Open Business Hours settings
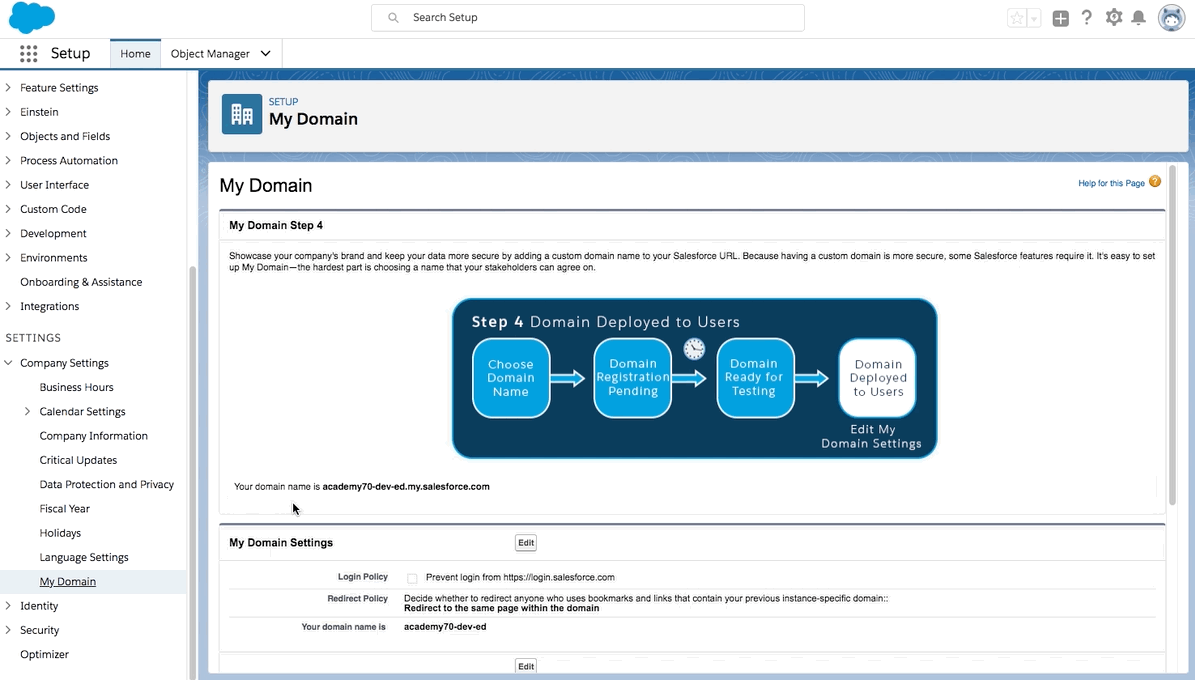The height and width of the screenshot is (680, 1195). tap(76, 387)
